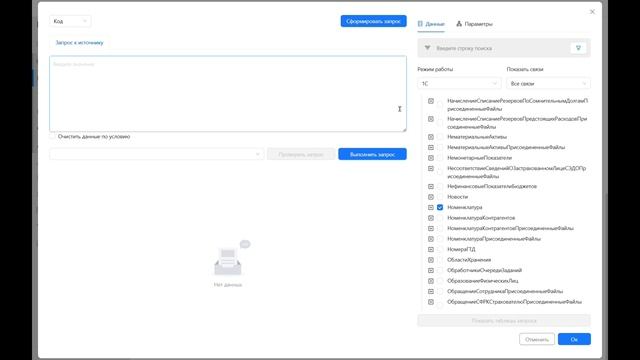
Task: Expand НачислениеСписаниеРезервовПредстоящихРасходов node
Action: pos(431,119)
